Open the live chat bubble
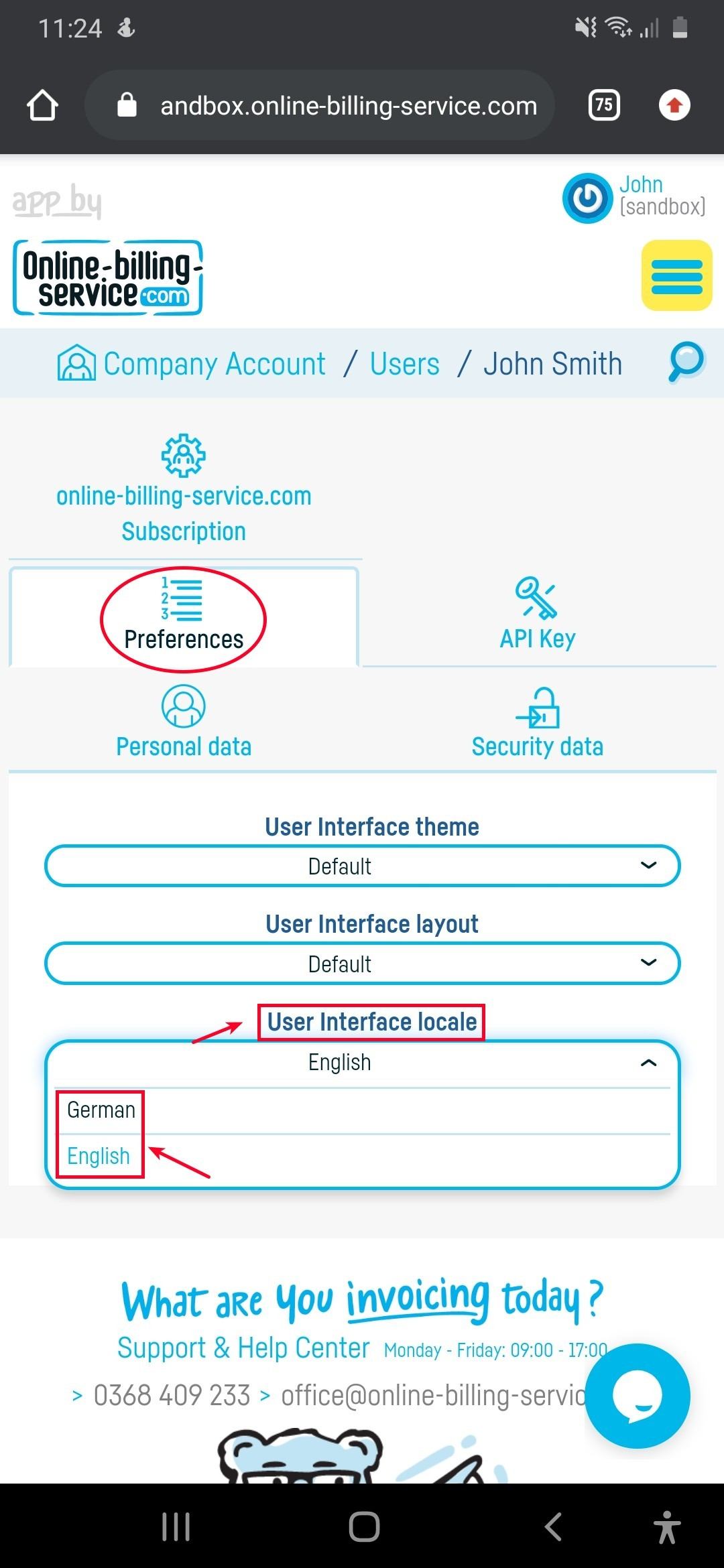724x1568 pixels. click(x=637, y=1396)
